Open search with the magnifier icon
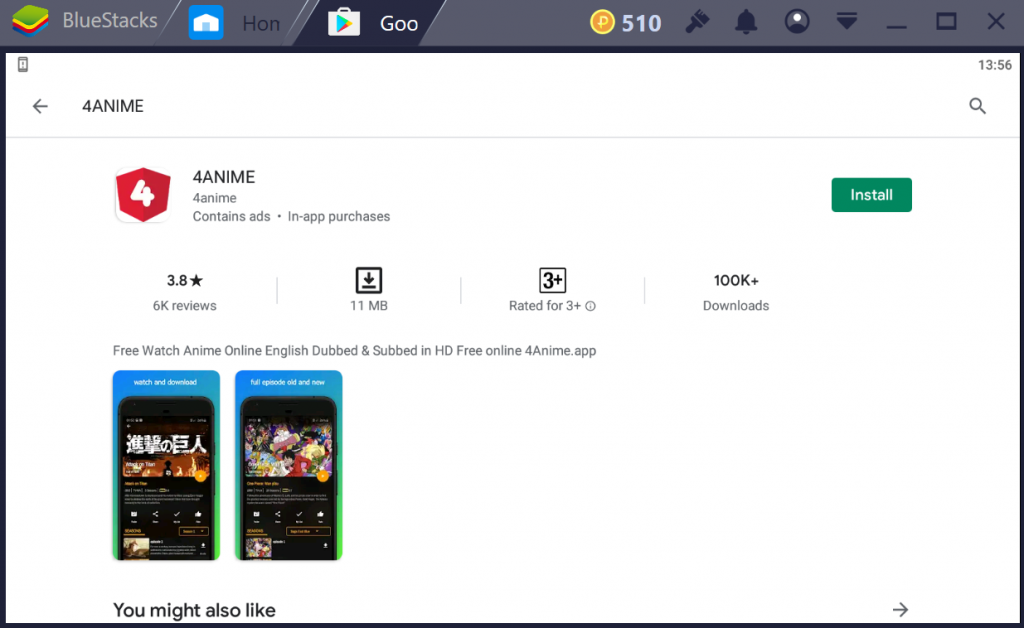This screenshot has height=628, width=1024. (978, 106)
